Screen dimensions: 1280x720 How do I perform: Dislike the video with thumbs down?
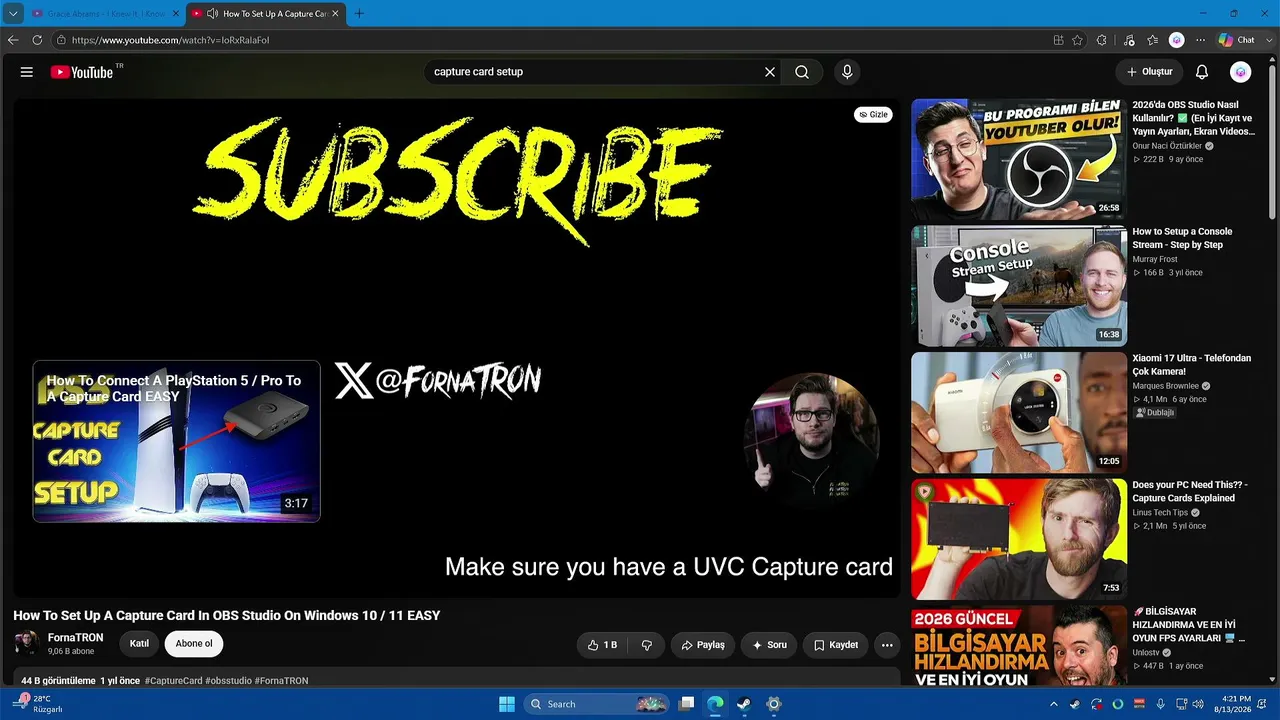click(646, 645)
